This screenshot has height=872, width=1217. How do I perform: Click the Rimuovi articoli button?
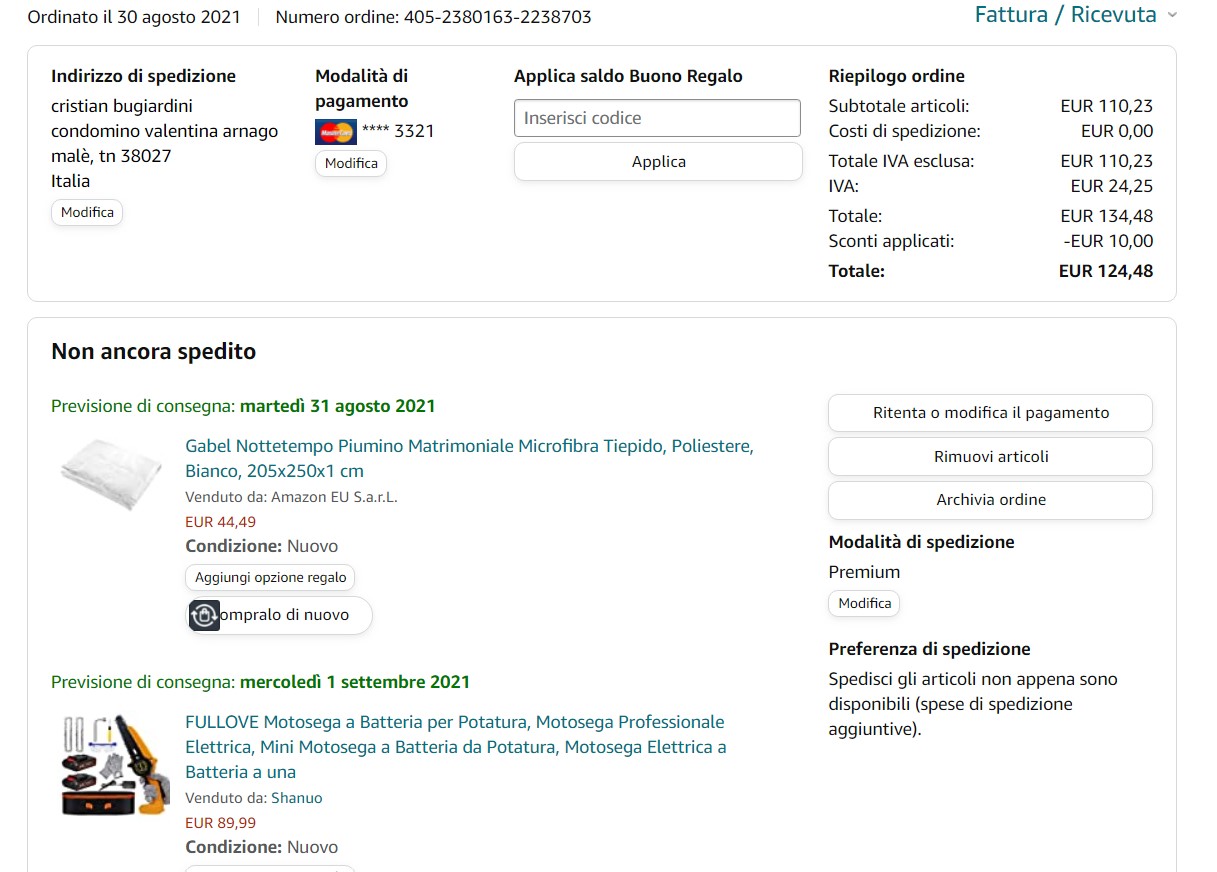[990, 456]
